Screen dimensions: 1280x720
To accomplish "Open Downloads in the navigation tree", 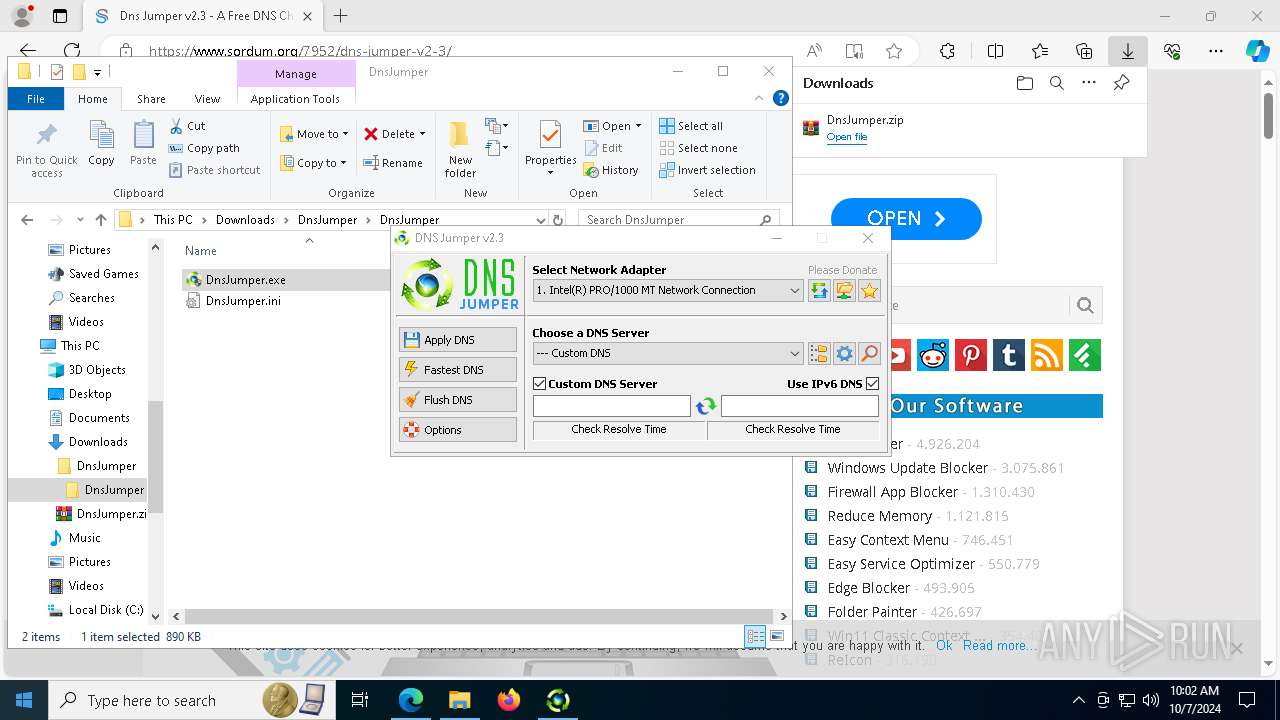I will pyautogui.click(x=98, y=442).
